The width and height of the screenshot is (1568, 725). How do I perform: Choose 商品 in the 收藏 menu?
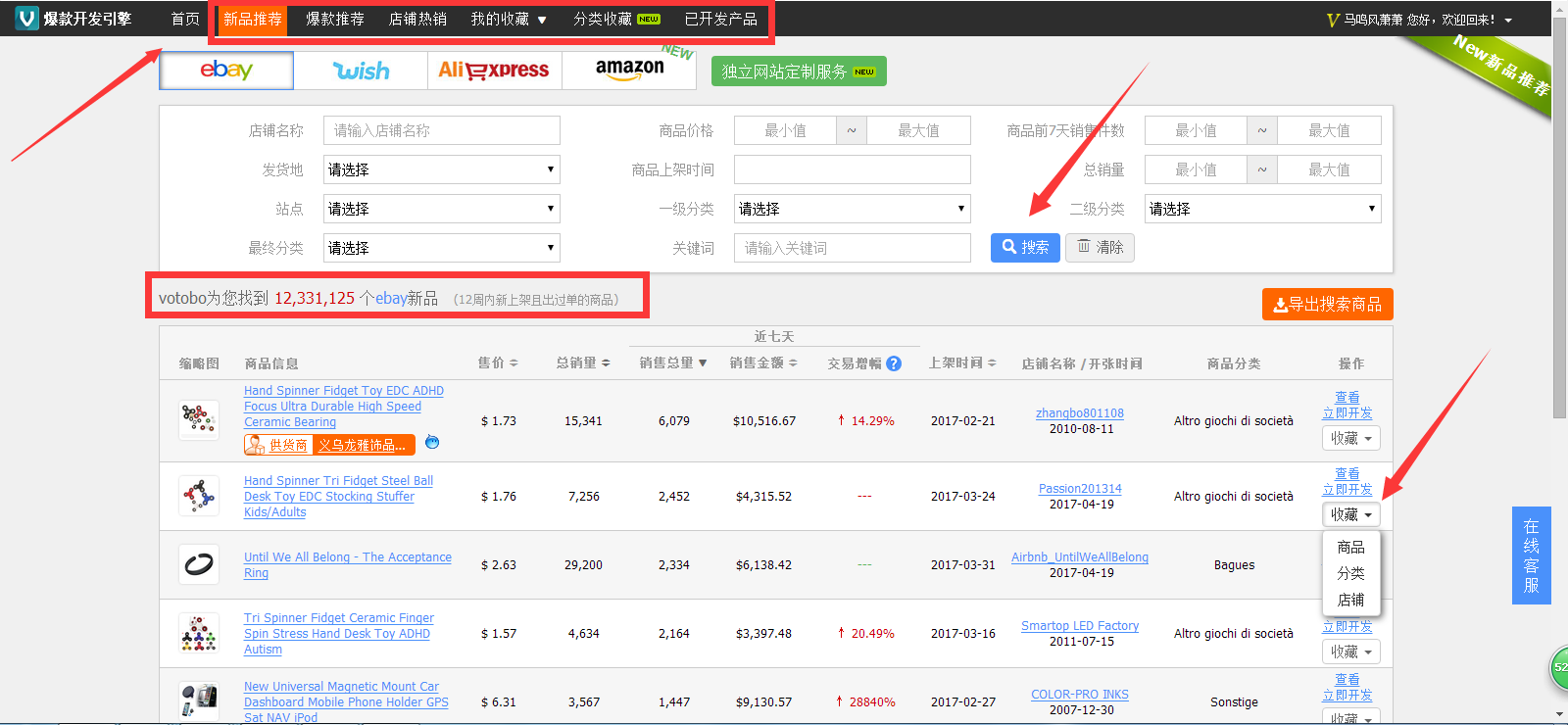1351,547
